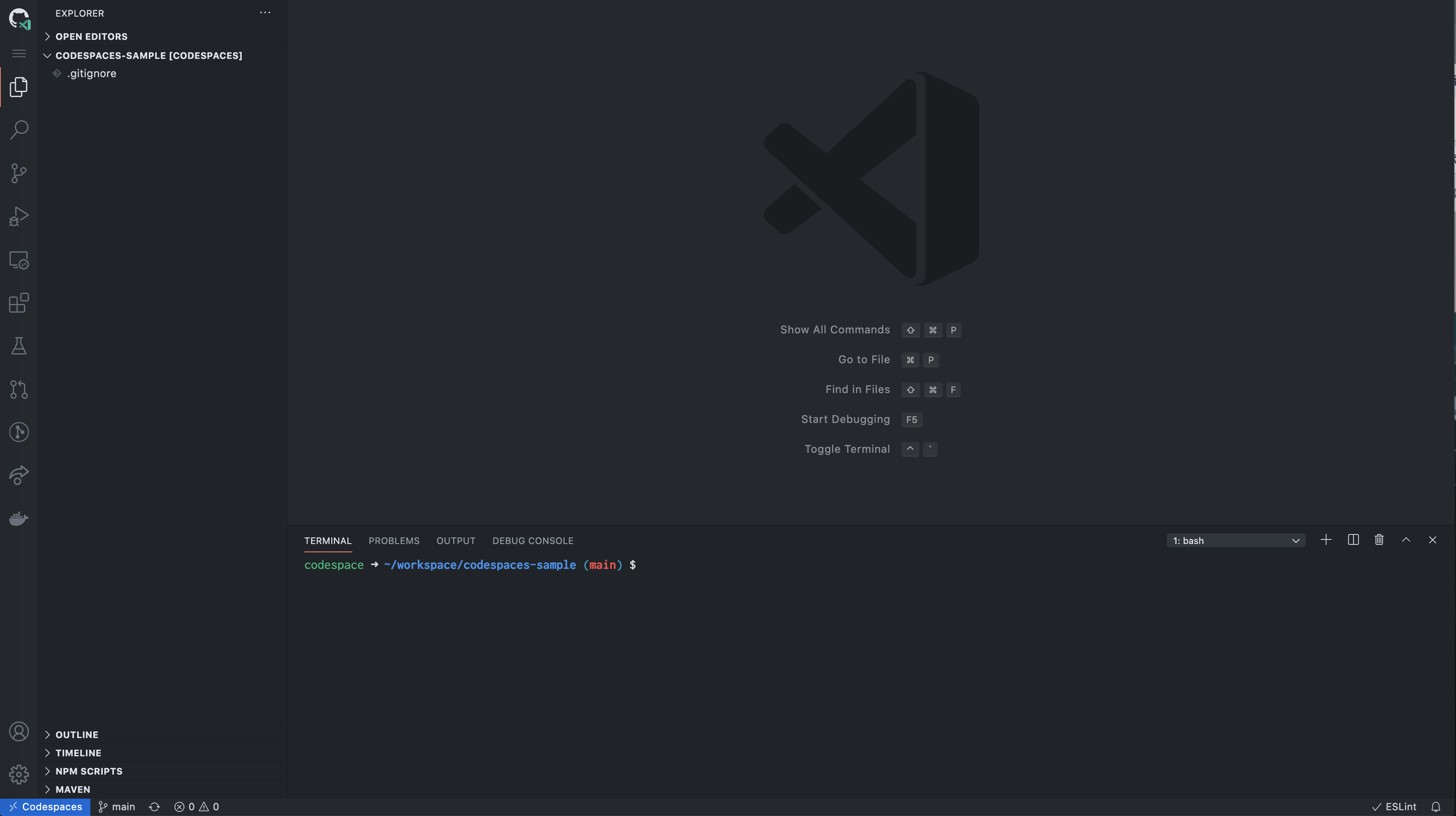Open the Source Control view
The width and height of the screenshot is (1456, 816).
(19, 173)
